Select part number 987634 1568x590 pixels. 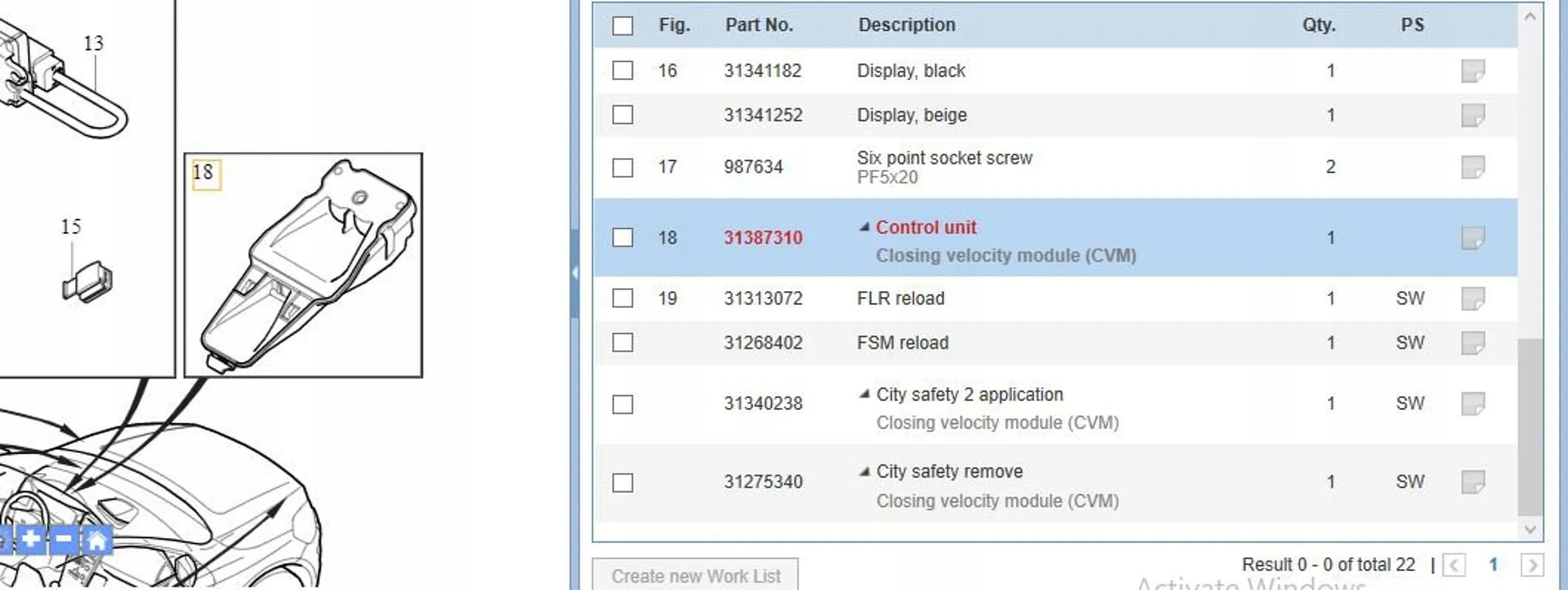pyautogui.click(x=753, y=167)
